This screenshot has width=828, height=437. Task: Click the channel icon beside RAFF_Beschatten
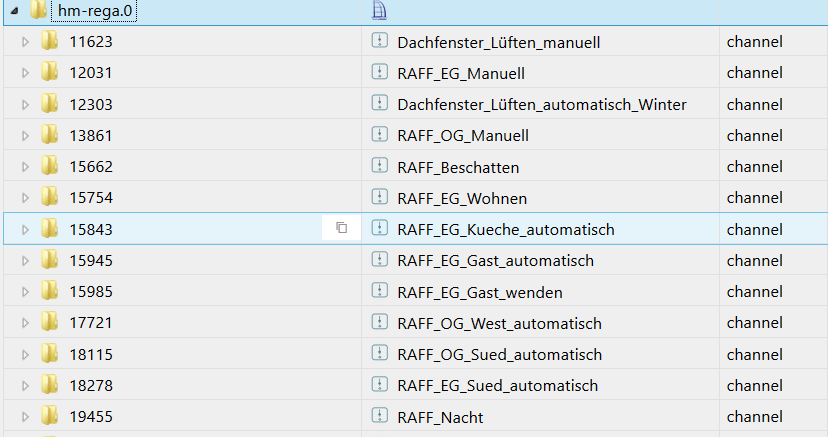[x=379, y=166]
